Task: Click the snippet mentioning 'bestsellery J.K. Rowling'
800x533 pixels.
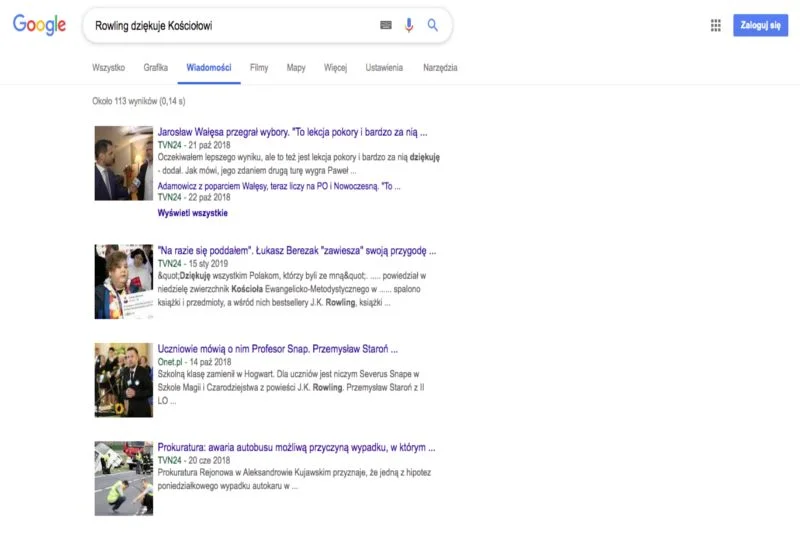Action: 292,289
